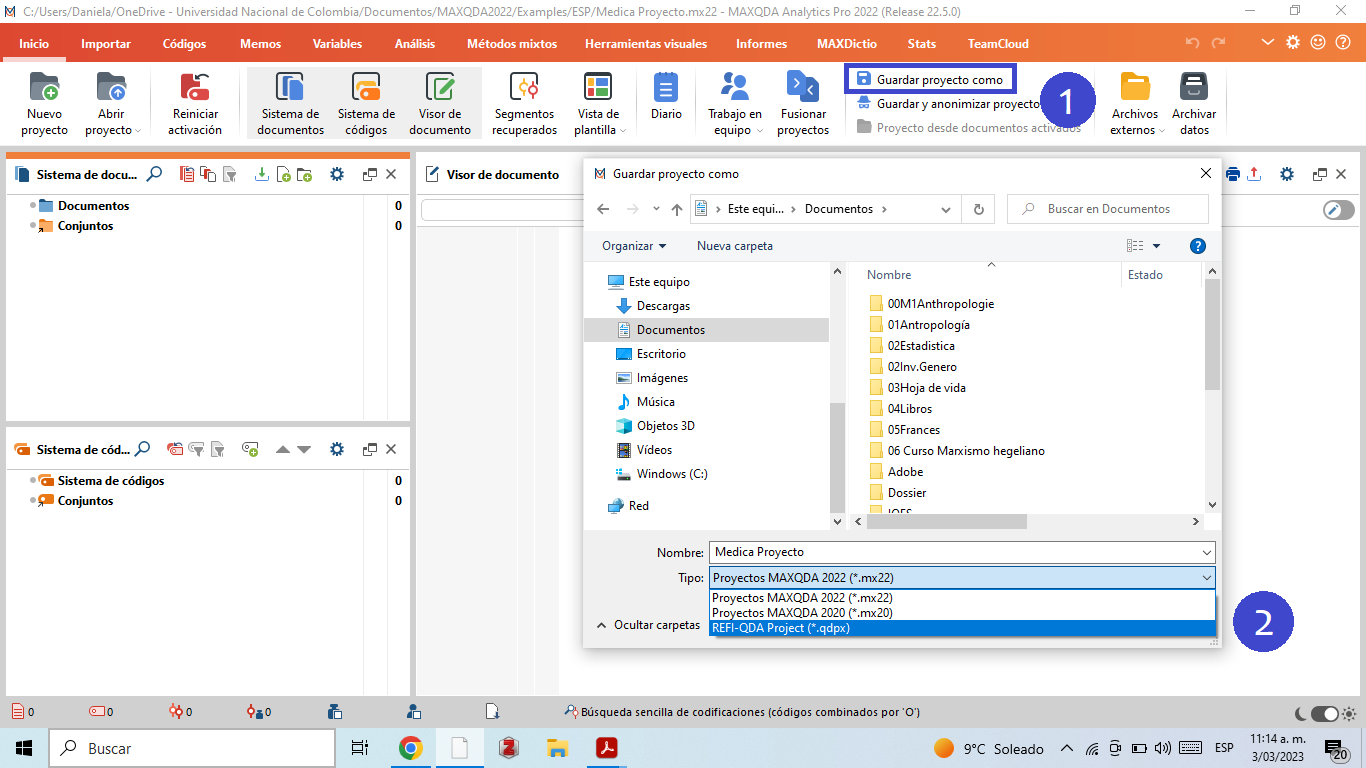Click Guardar proyecto como button
1366x768 pixels.
(x=930, y=79)
